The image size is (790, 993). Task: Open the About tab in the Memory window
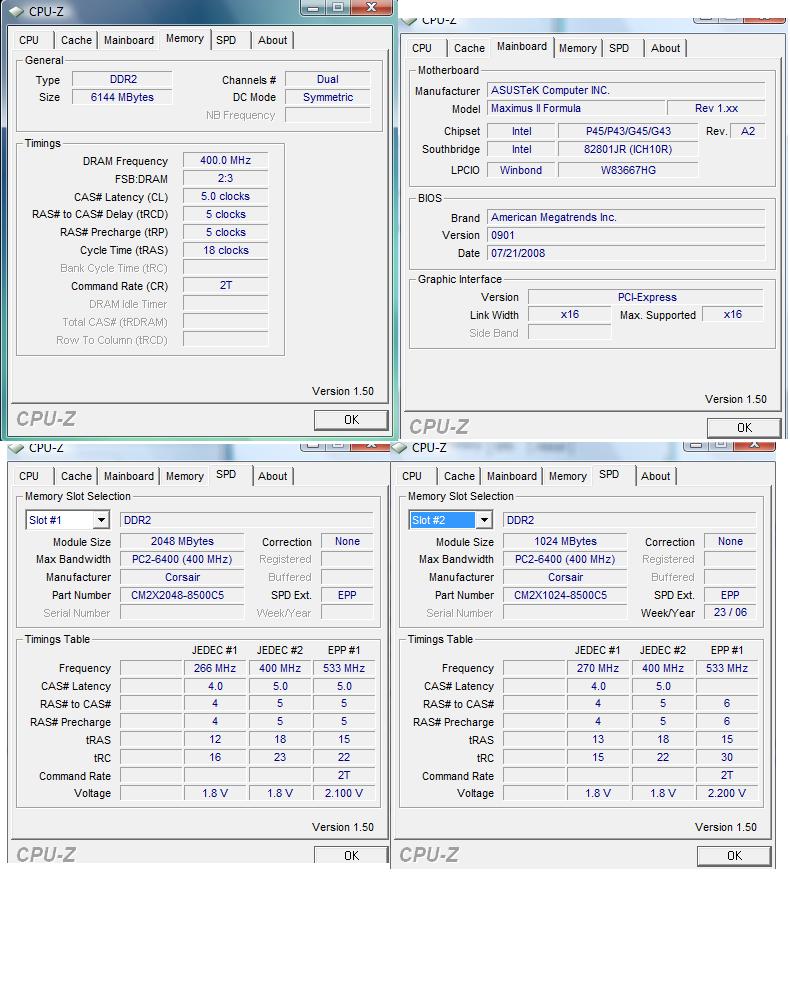point(272,40)
